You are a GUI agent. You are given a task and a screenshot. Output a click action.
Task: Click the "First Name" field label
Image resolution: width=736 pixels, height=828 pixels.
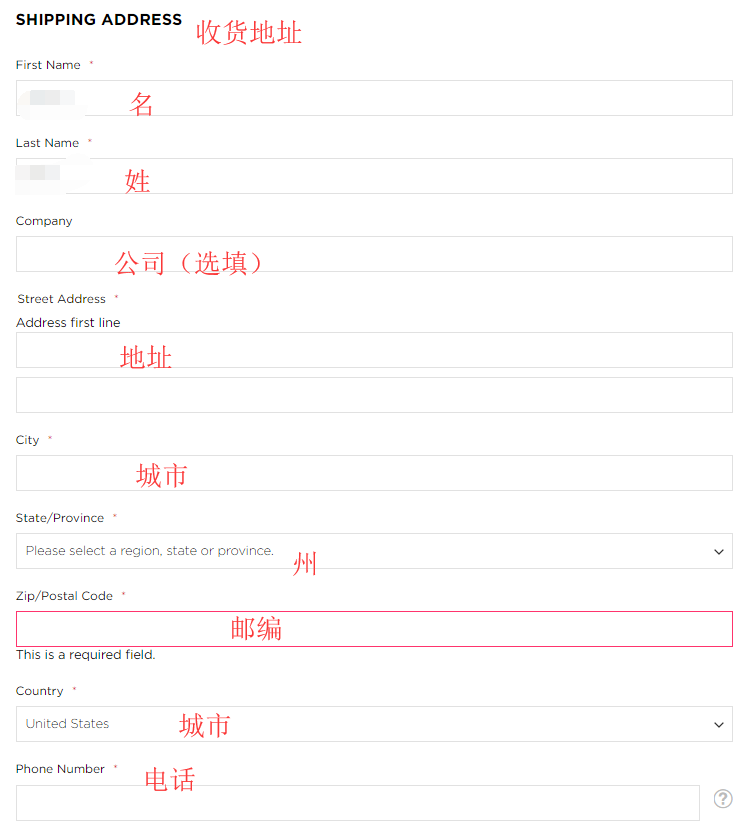tap(48, 65)
